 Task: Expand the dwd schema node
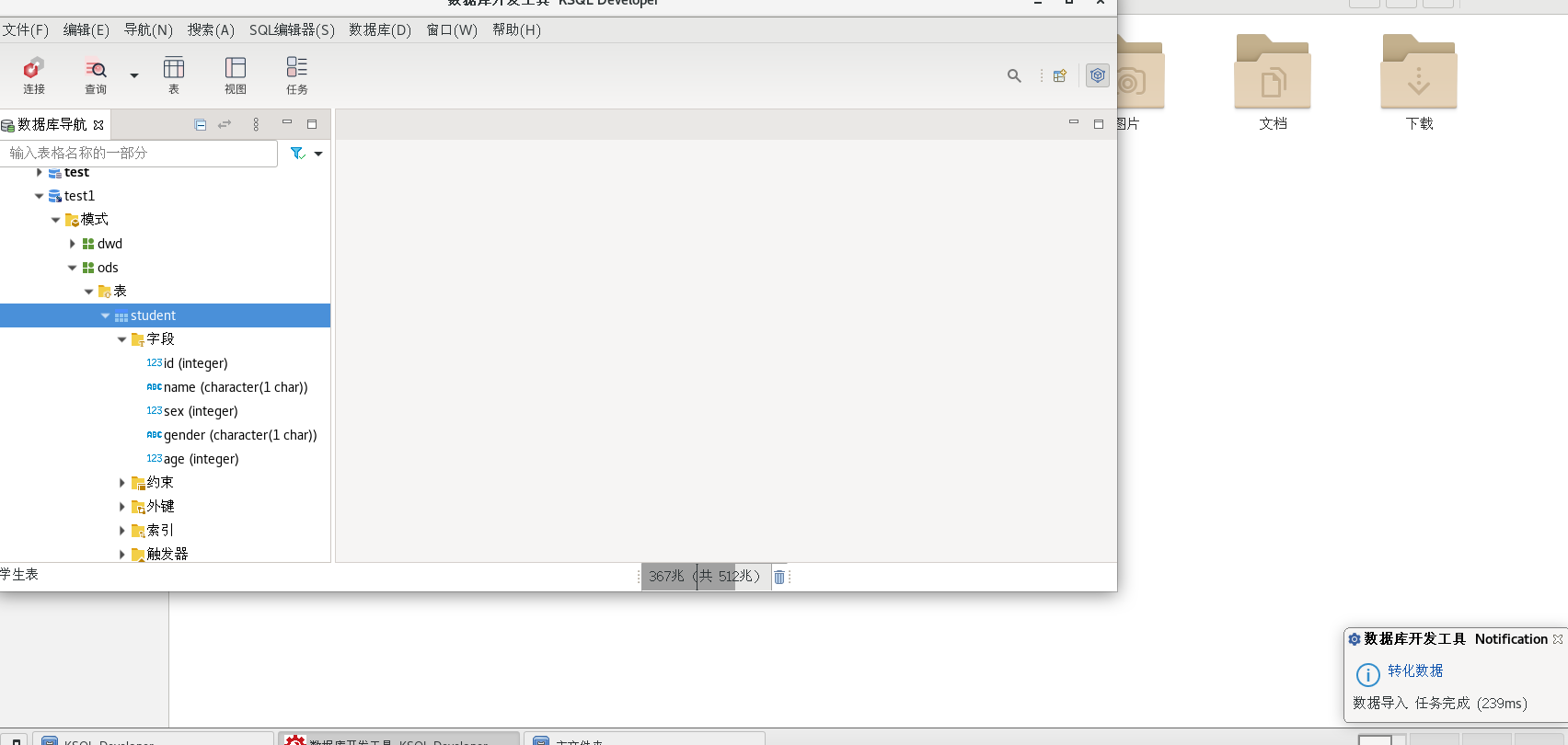coord(73,244)
